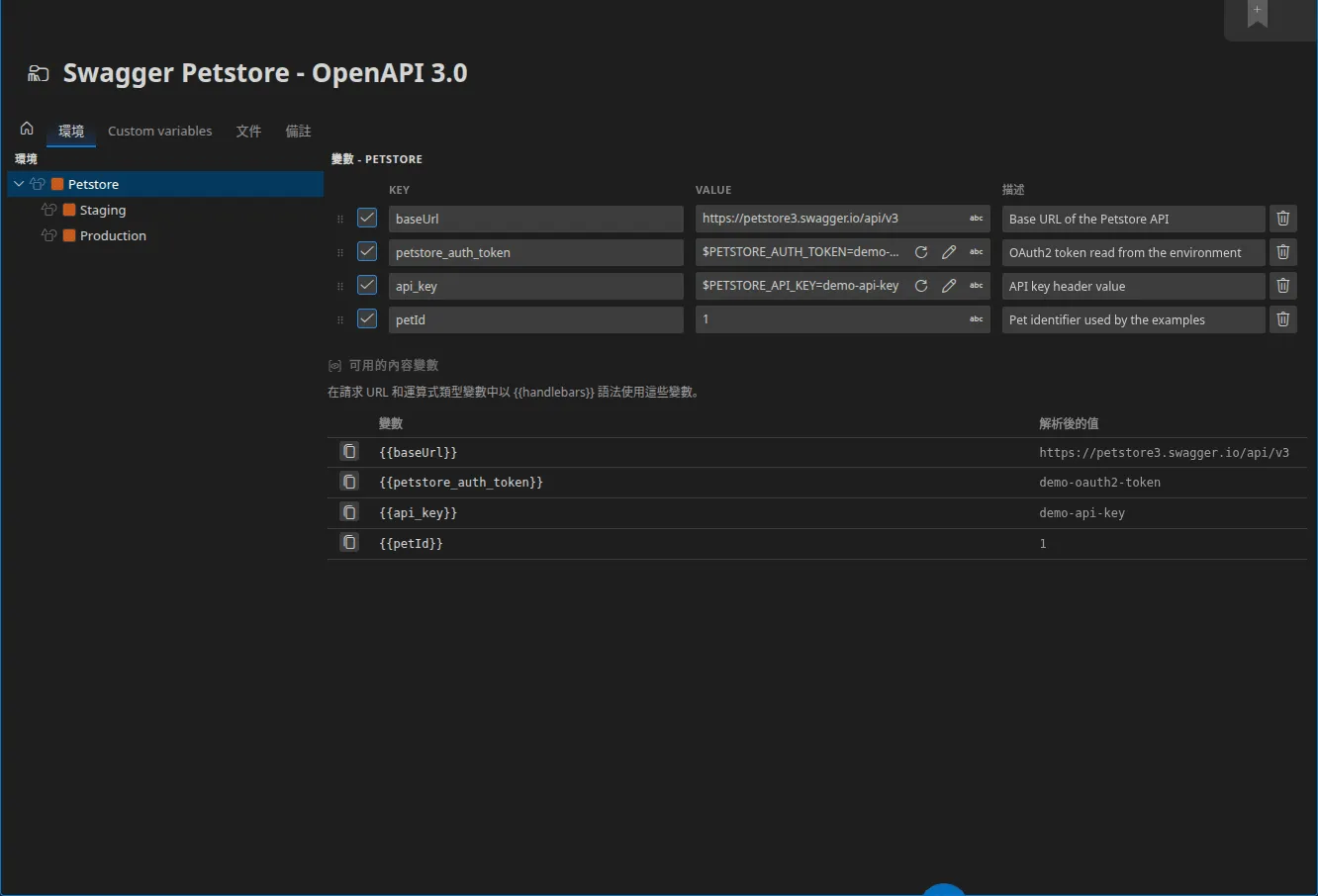
Task: Edit the api_key key field
Action: coord(535,286)
